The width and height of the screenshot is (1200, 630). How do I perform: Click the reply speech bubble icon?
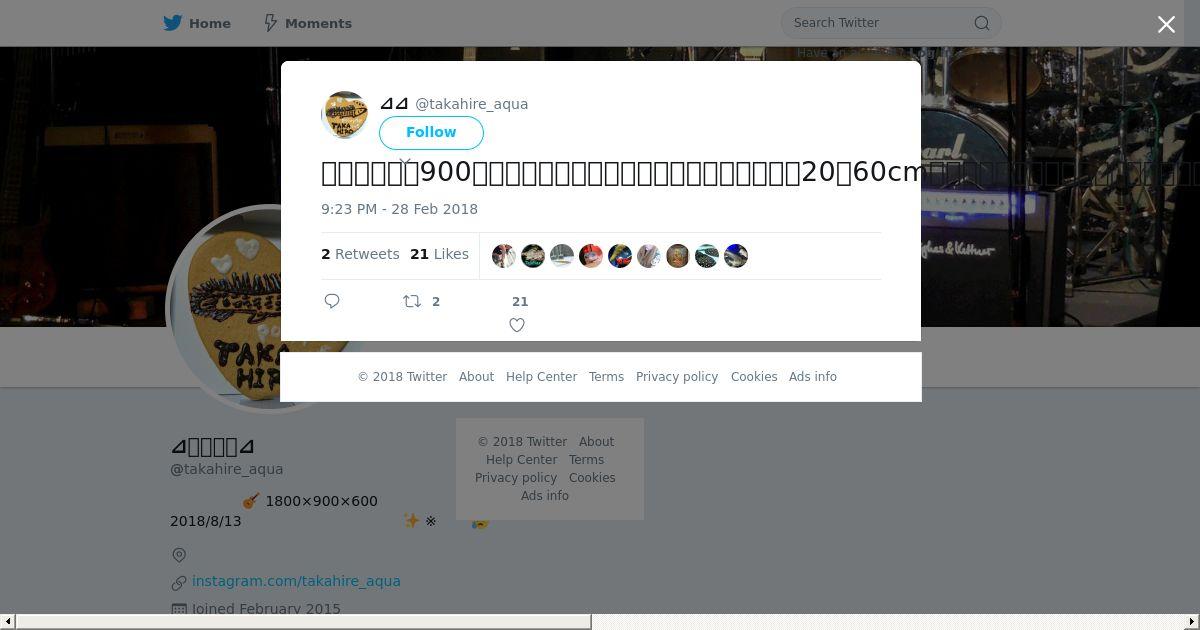click(x=332, y=301)
